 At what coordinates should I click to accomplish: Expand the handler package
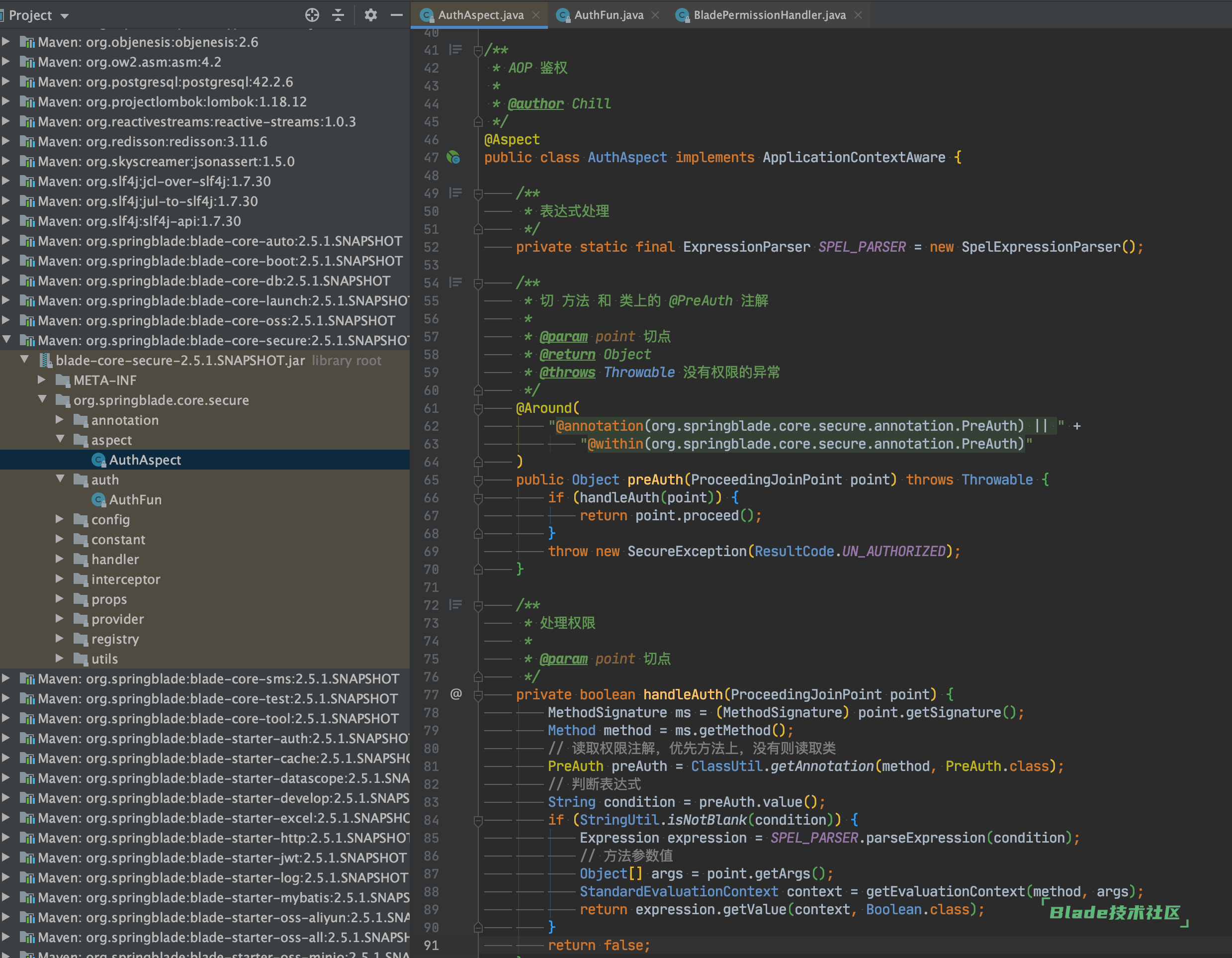point(60,559)
